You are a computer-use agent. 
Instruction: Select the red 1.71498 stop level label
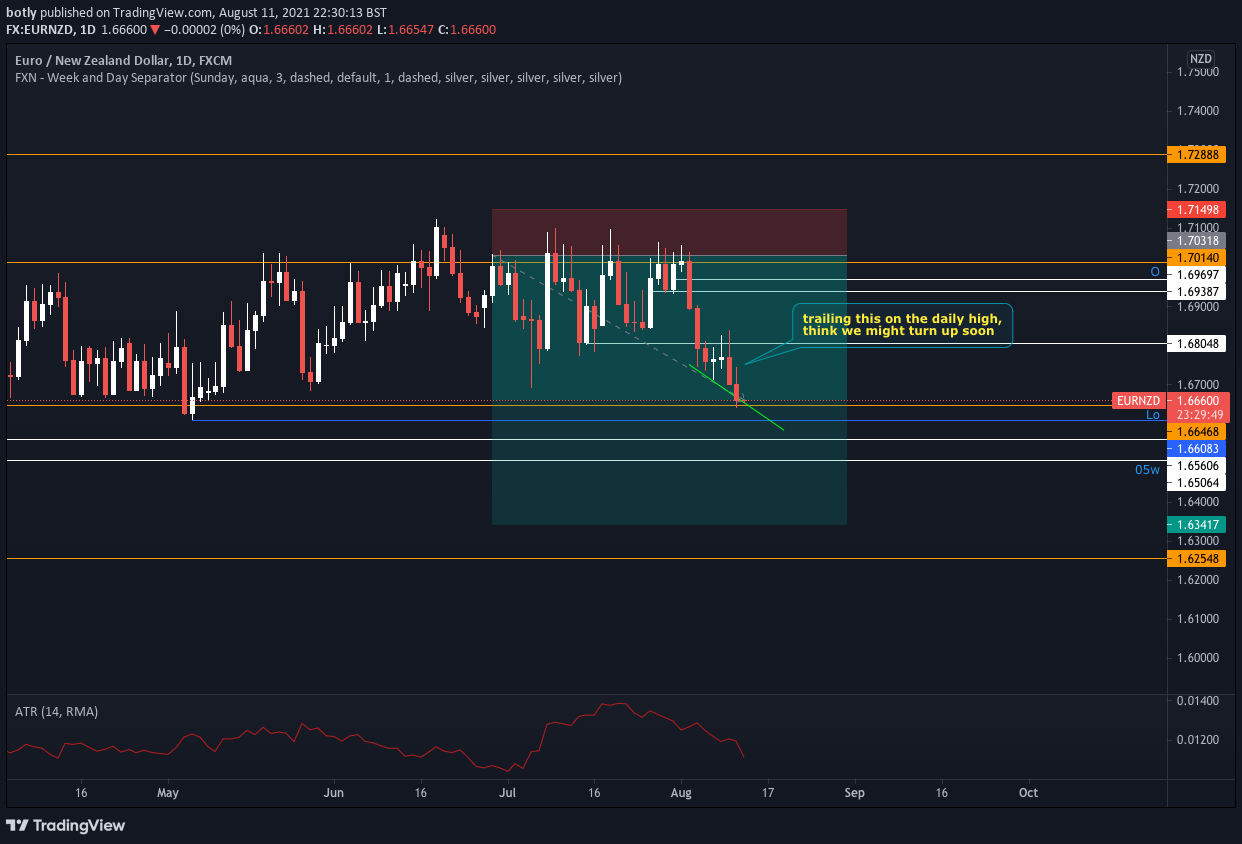(x=1198, y=210)
